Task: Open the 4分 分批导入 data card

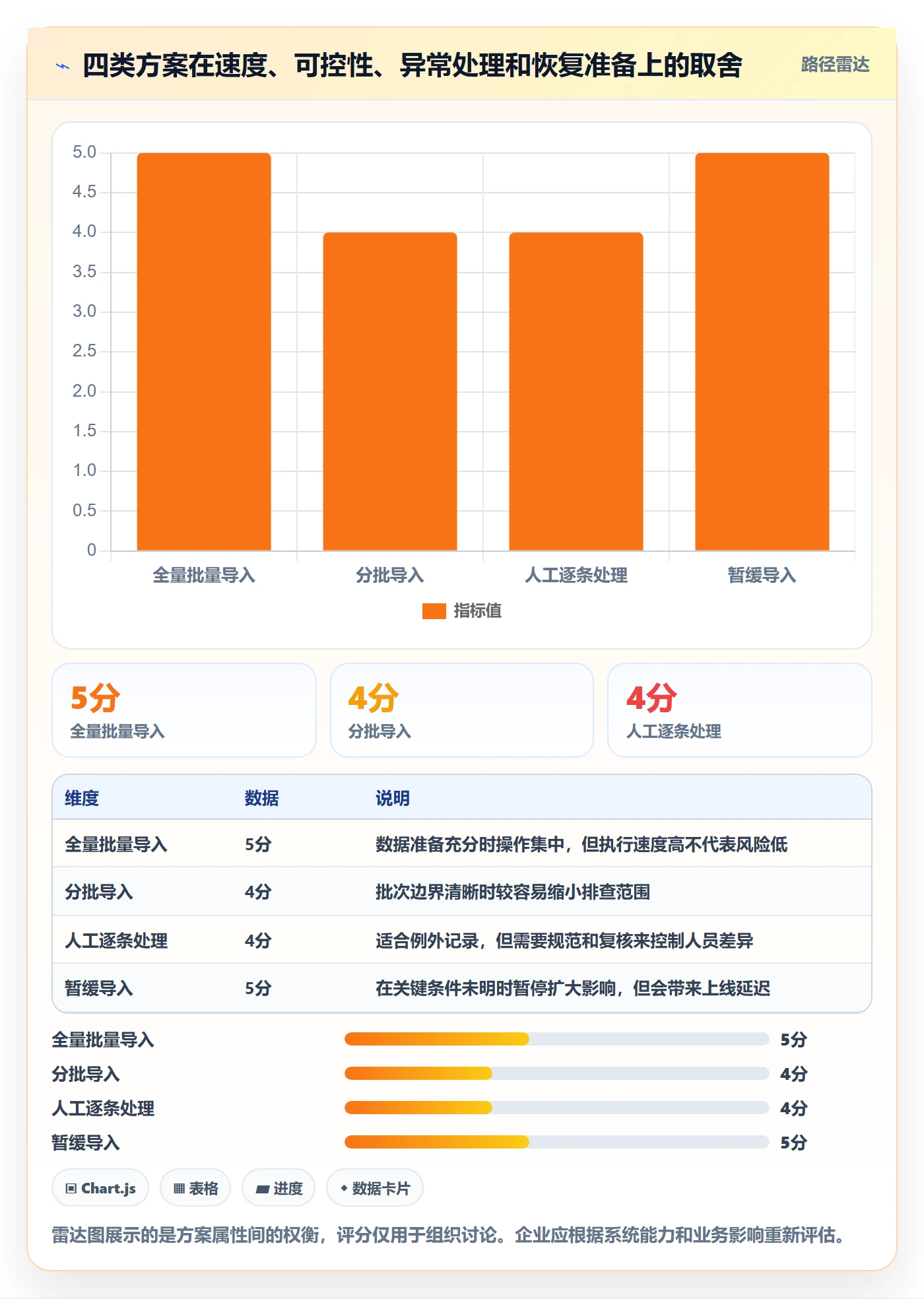Action: (x=462, y=710)
